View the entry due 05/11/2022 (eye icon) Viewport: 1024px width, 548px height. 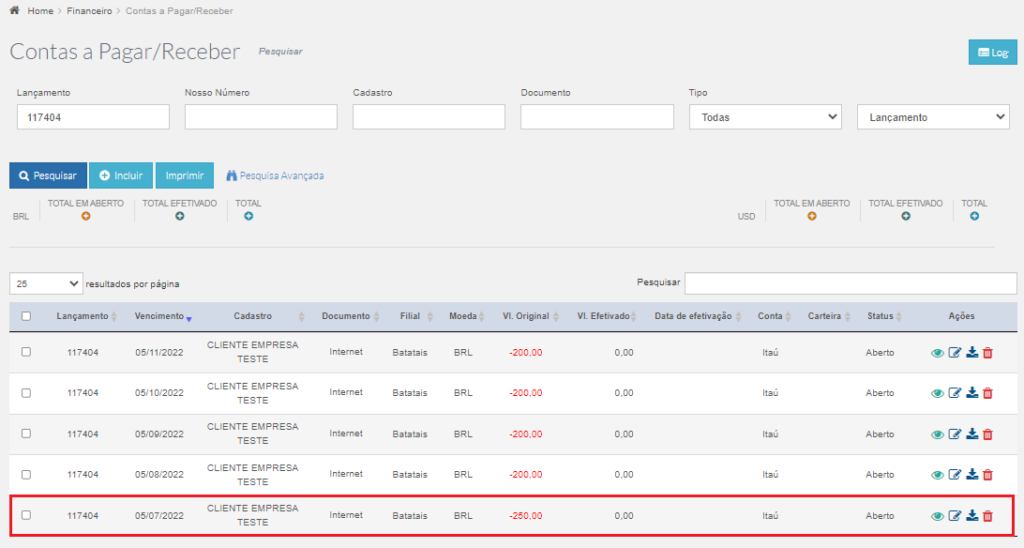[x=937, y=353]
